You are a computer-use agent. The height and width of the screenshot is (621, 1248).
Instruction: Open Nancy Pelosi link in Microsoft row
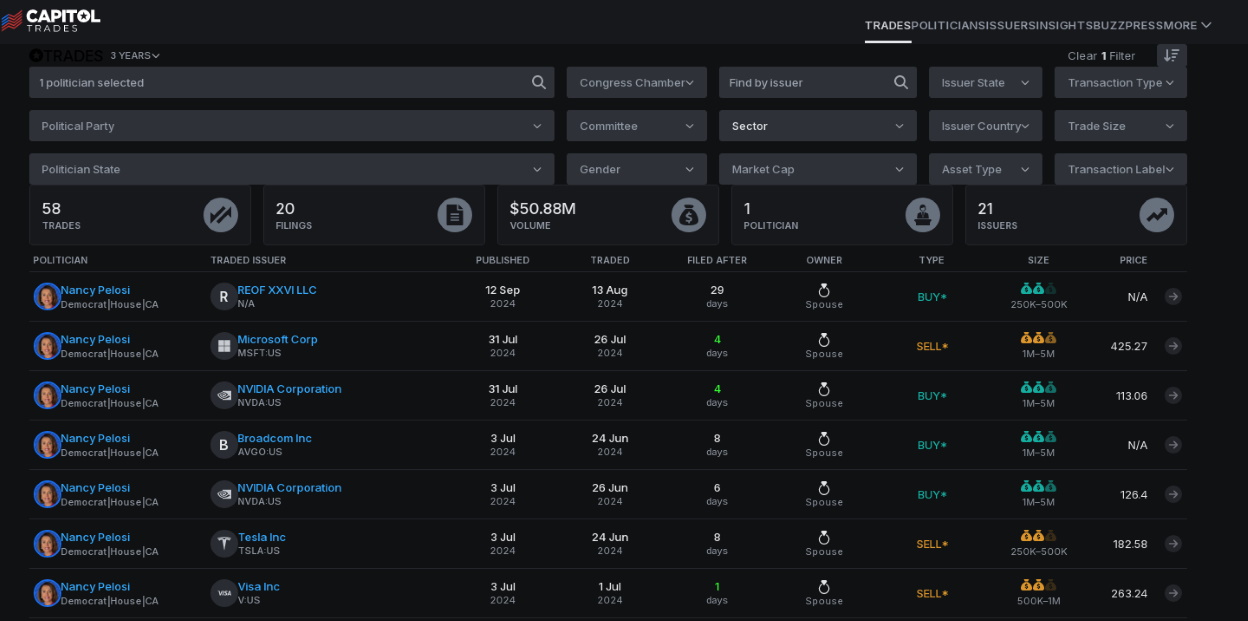(95, 339)
